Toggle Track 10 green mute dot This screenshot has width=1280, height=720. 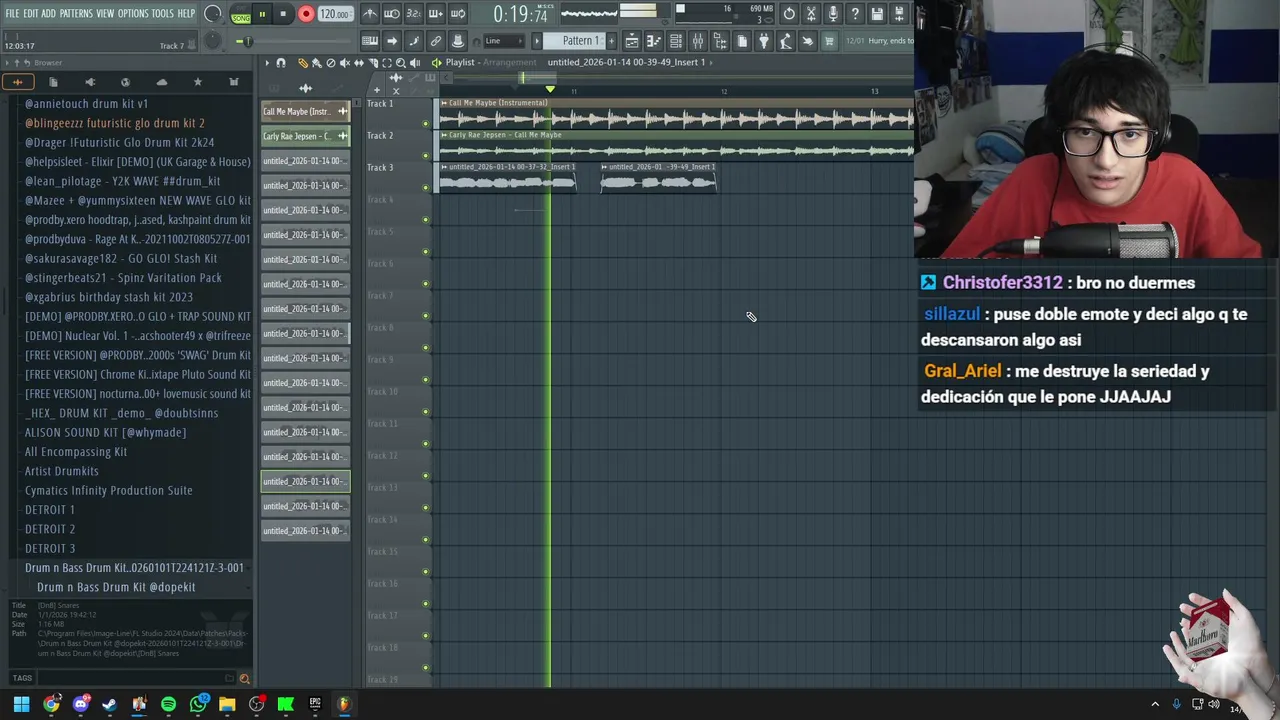point(426,411)
